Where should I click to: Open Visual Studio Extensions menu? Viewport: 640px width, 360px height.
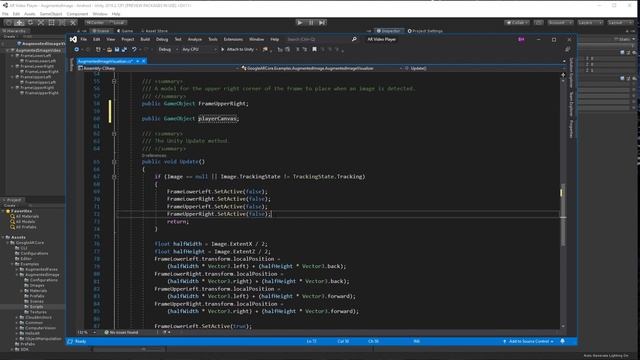pos(233,39)
